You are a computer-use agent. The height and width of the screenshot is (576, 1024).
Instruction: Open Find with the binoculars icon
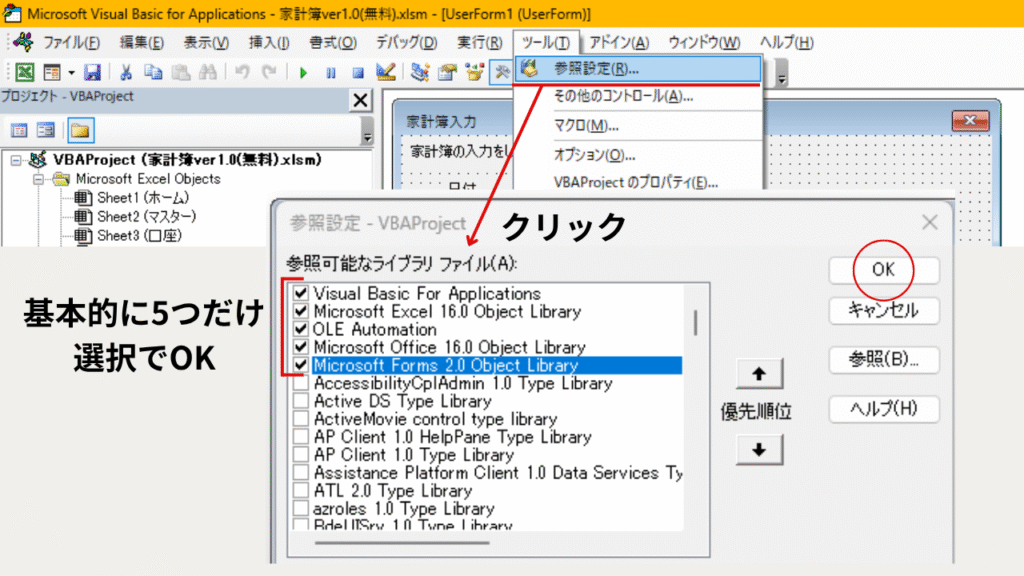pyautogui.click(x=208, y=72)
